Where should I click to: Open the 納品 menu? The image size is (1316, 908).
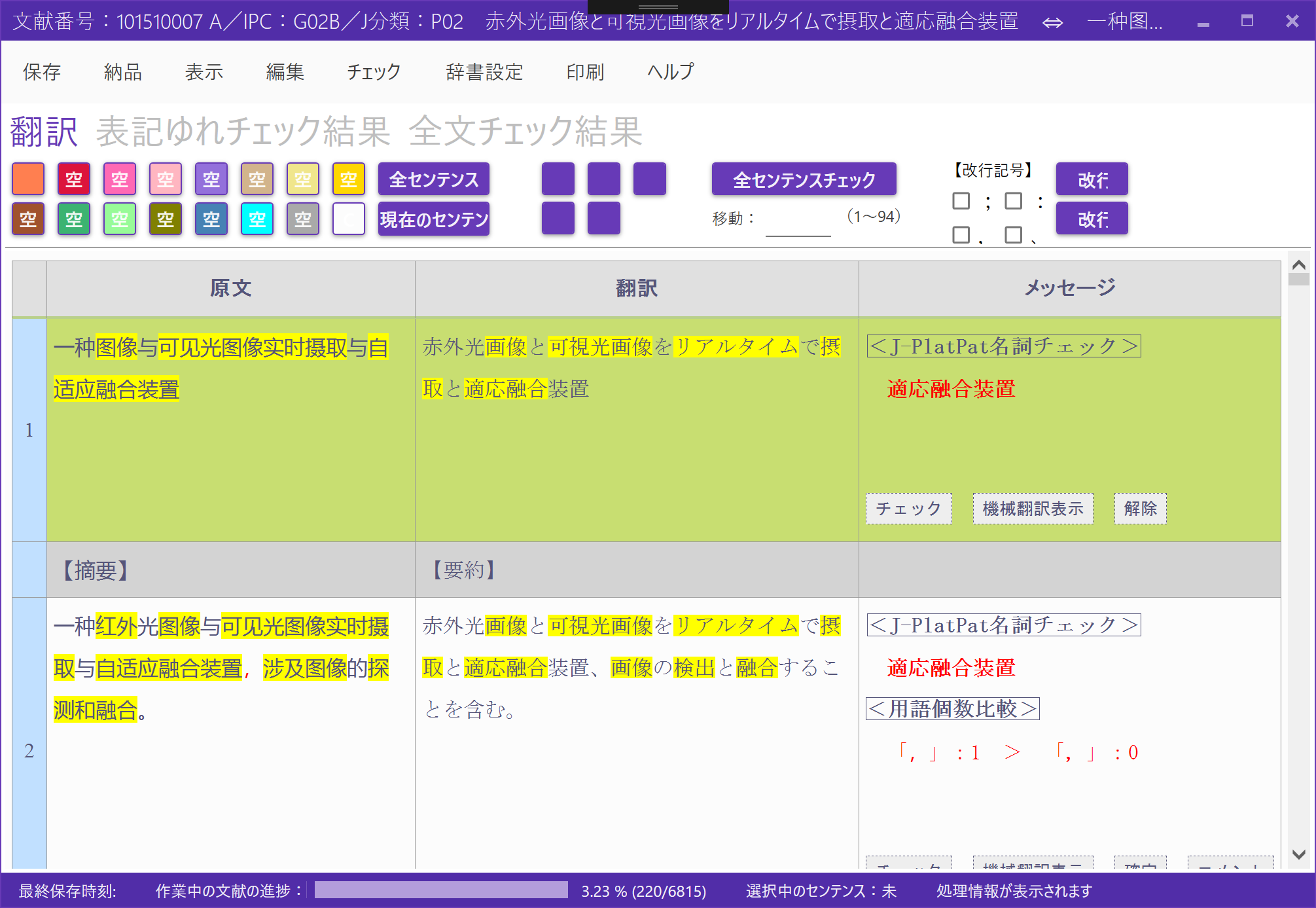(123, 72)
